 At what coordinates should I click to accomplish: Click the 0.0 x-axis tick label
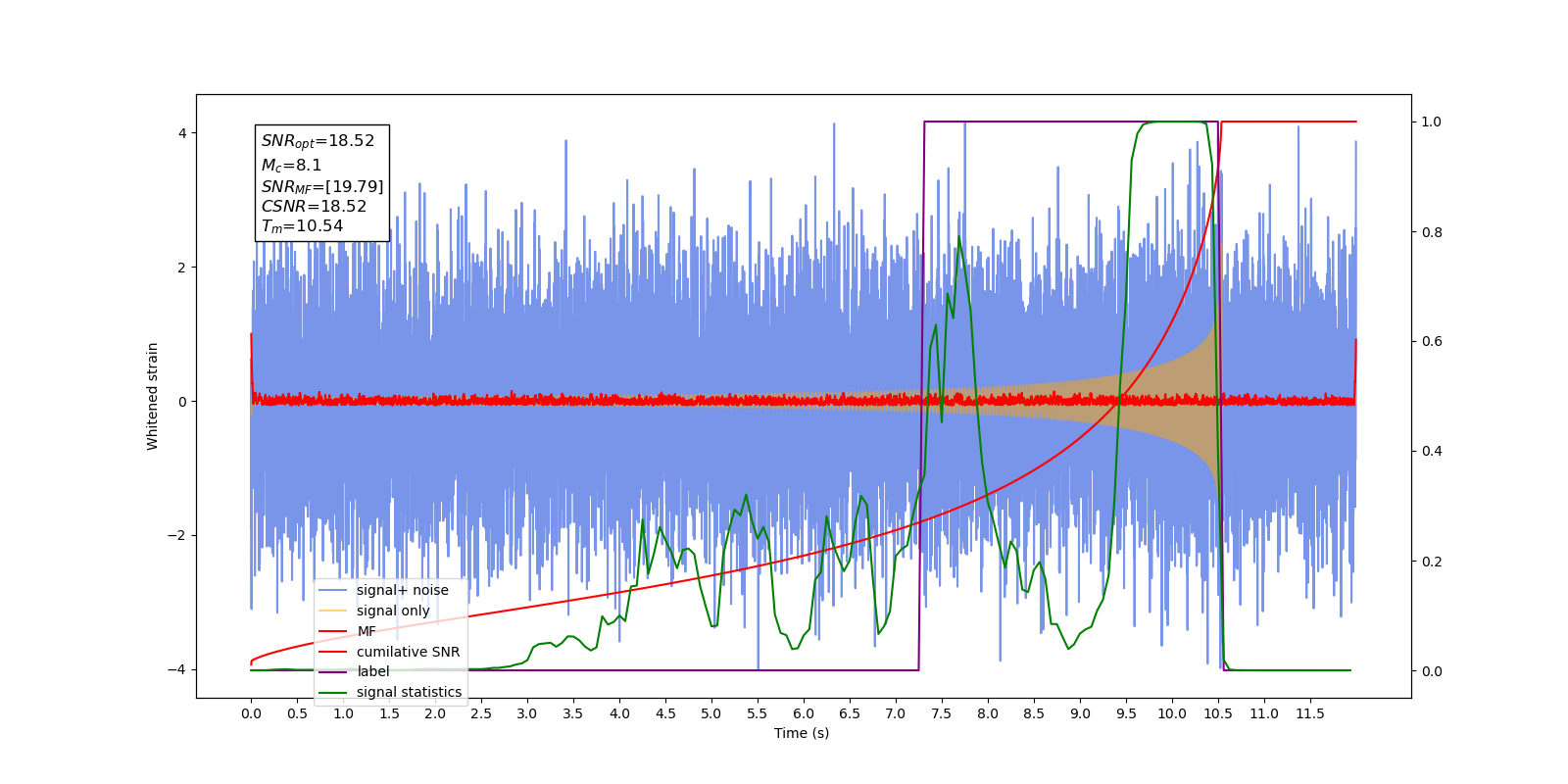pos(251,713)
